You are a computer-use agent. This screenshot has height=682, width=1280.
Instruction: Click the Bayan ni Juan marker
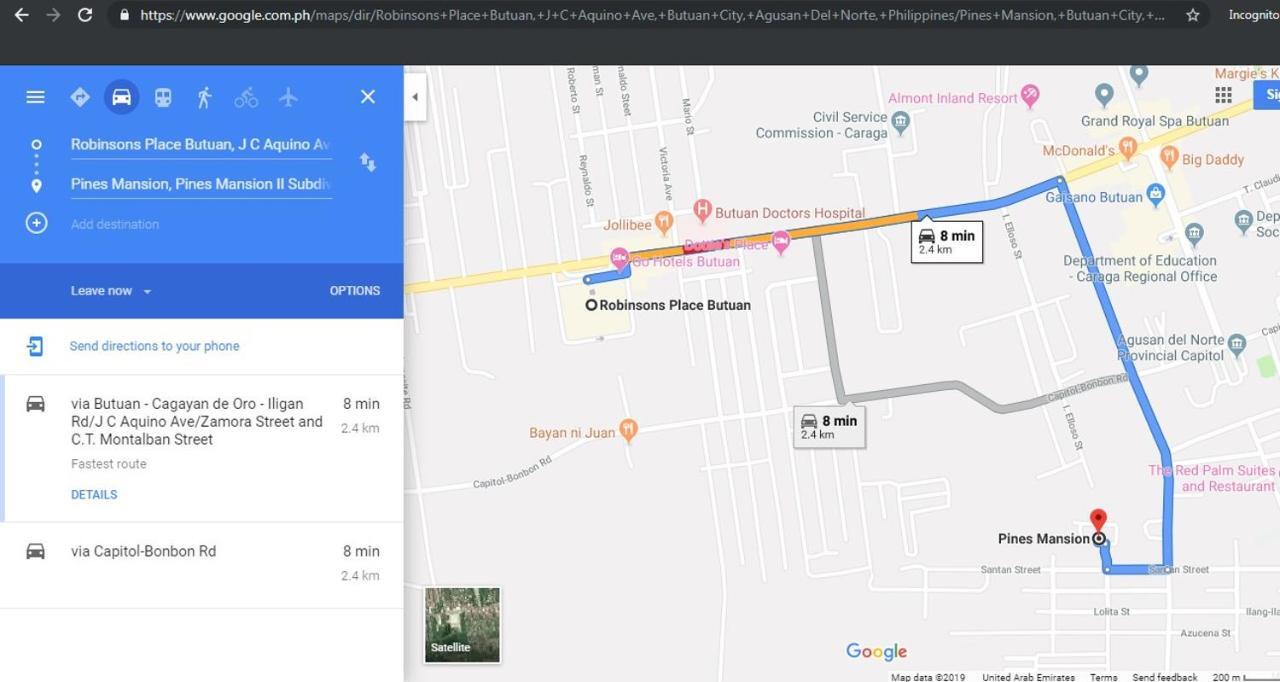(x=628, y=431)
